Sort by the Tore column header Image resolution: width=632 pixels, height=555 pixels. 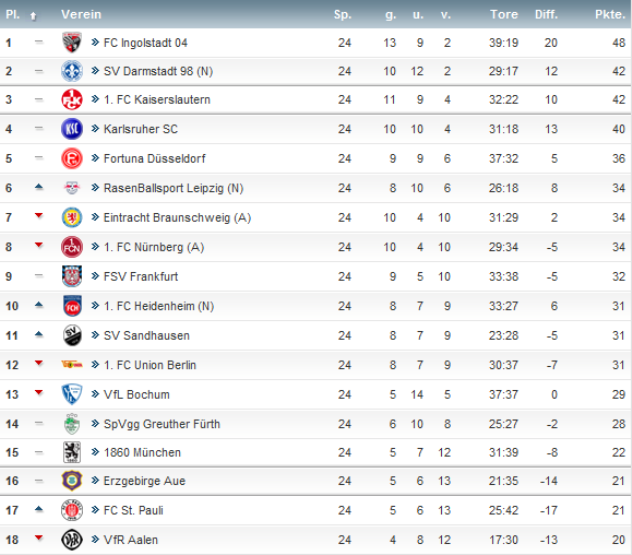tap(504, 15)
